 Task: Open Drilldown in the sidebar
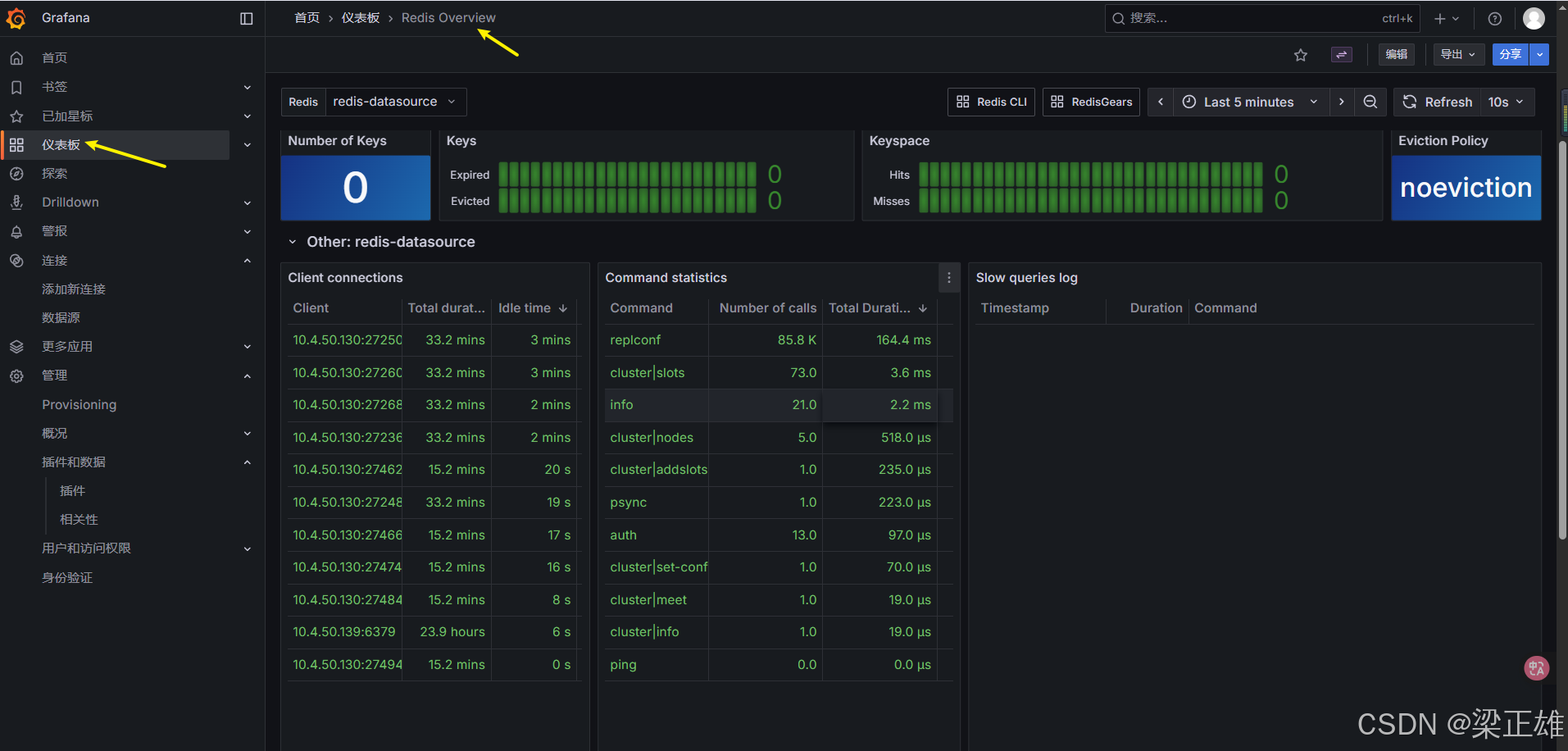pos(70,203)
